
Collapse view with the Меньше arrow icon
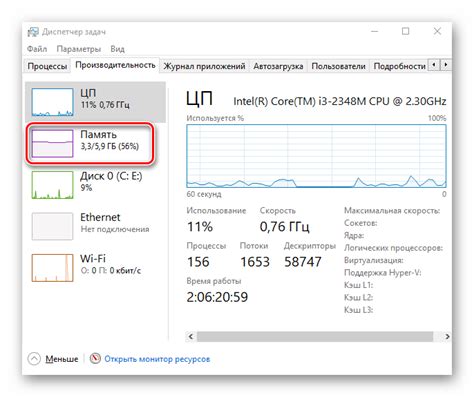coord(34,359)
